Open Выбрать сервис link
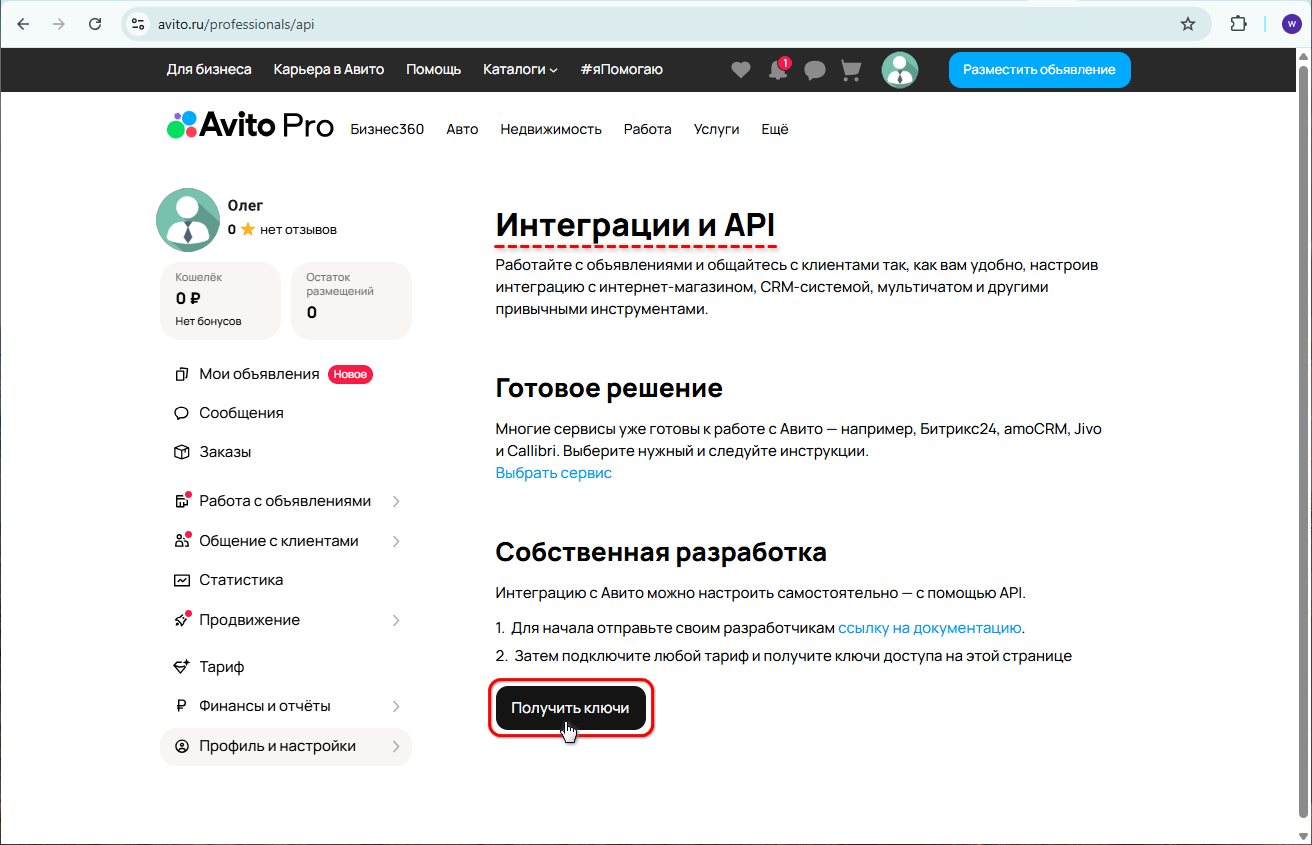This screenshot has width=1312, height=845. [553, 472]
